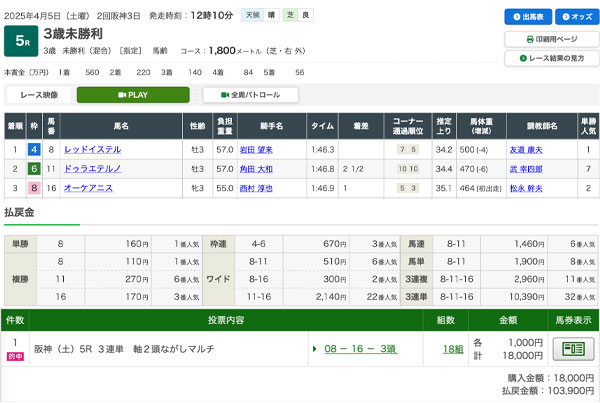Show the betting ticket display icon
This screenshot has width=600, height=403.
click(x=574, y=348)
